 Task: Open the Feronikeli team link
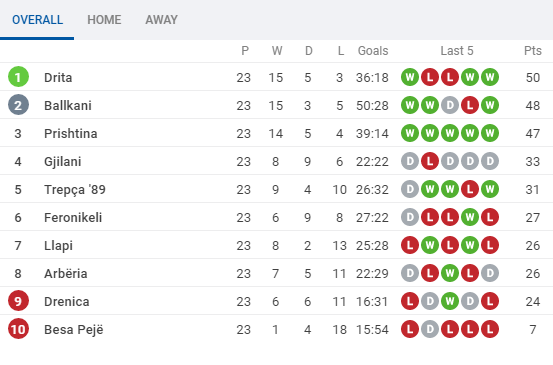tap(73, 217)
